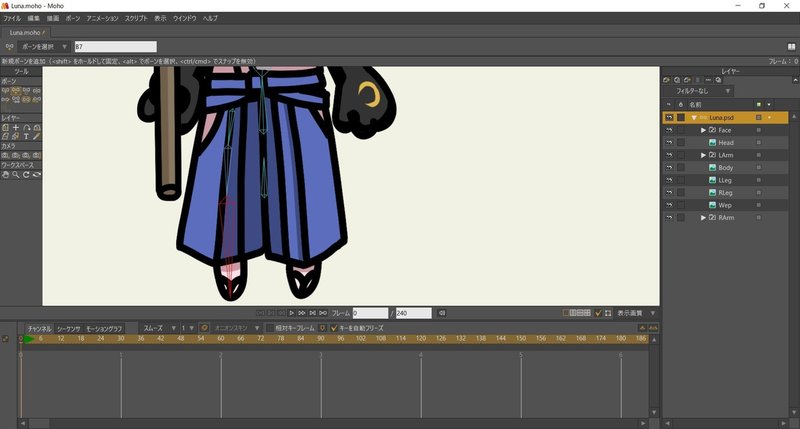Viewport: 800px width, 429px height.
Task: Uncheck the キーを自動フリーズ checkbox
Action: [x=334, y=328]
